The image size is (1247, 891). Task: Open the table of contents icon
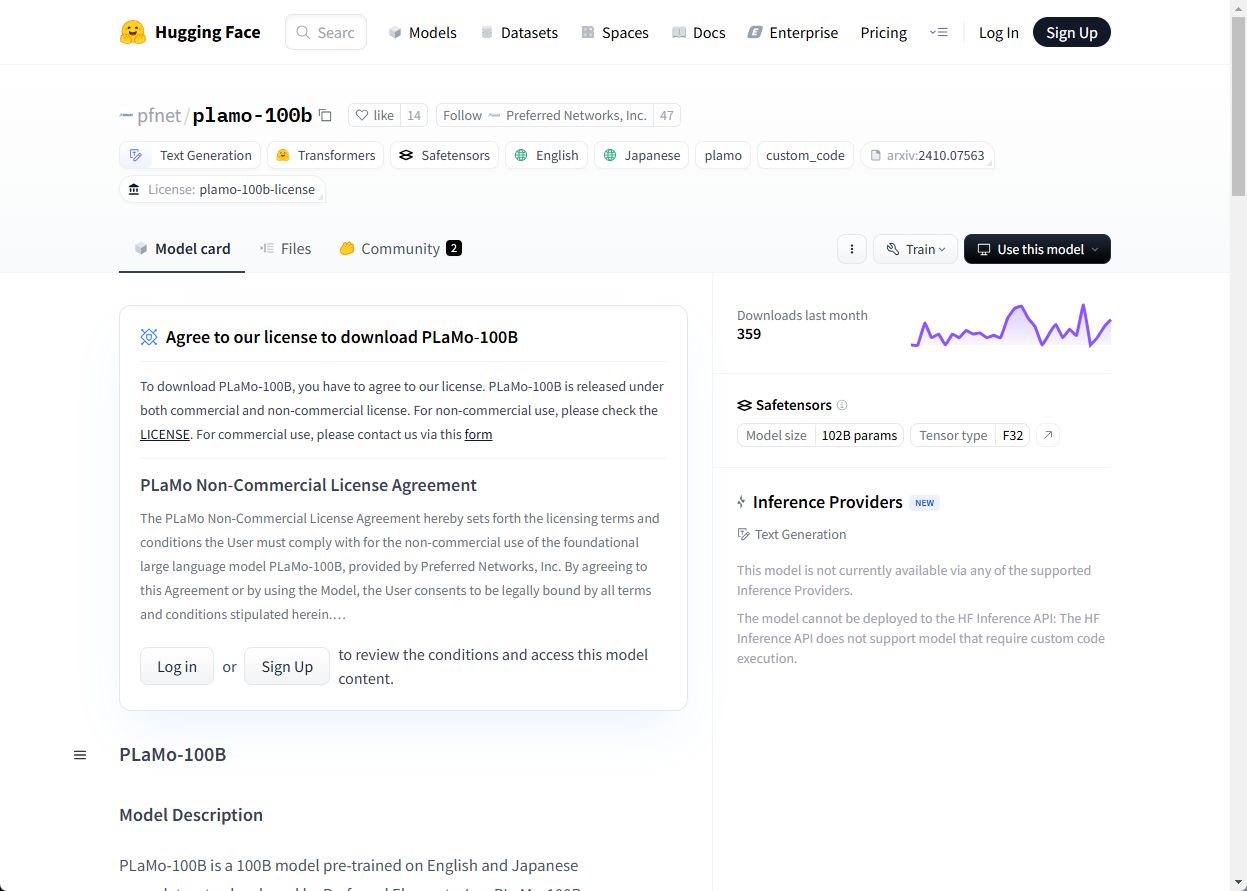80,755
